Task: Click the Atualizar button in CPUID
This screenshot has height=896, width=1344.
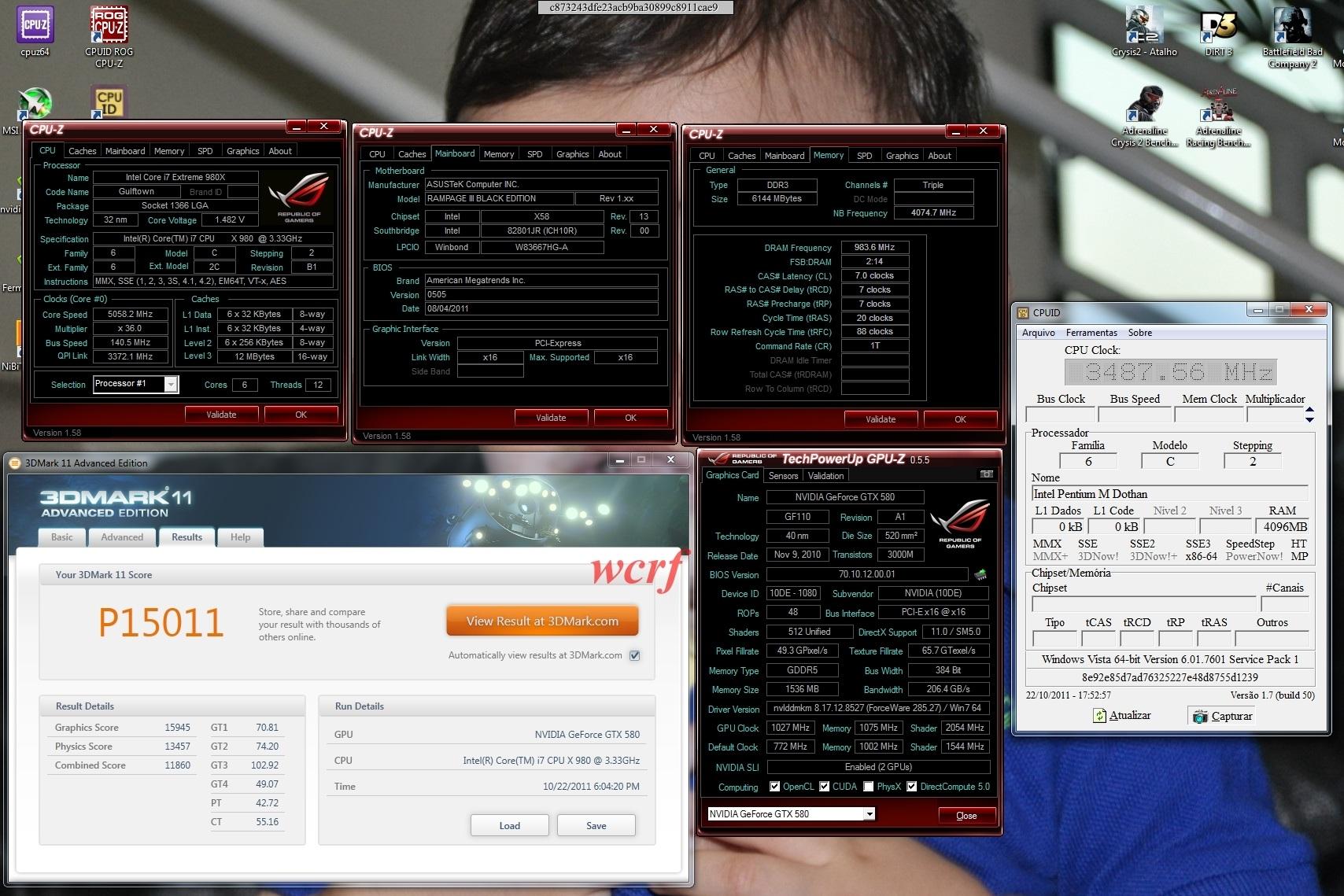Action: 1122,715
